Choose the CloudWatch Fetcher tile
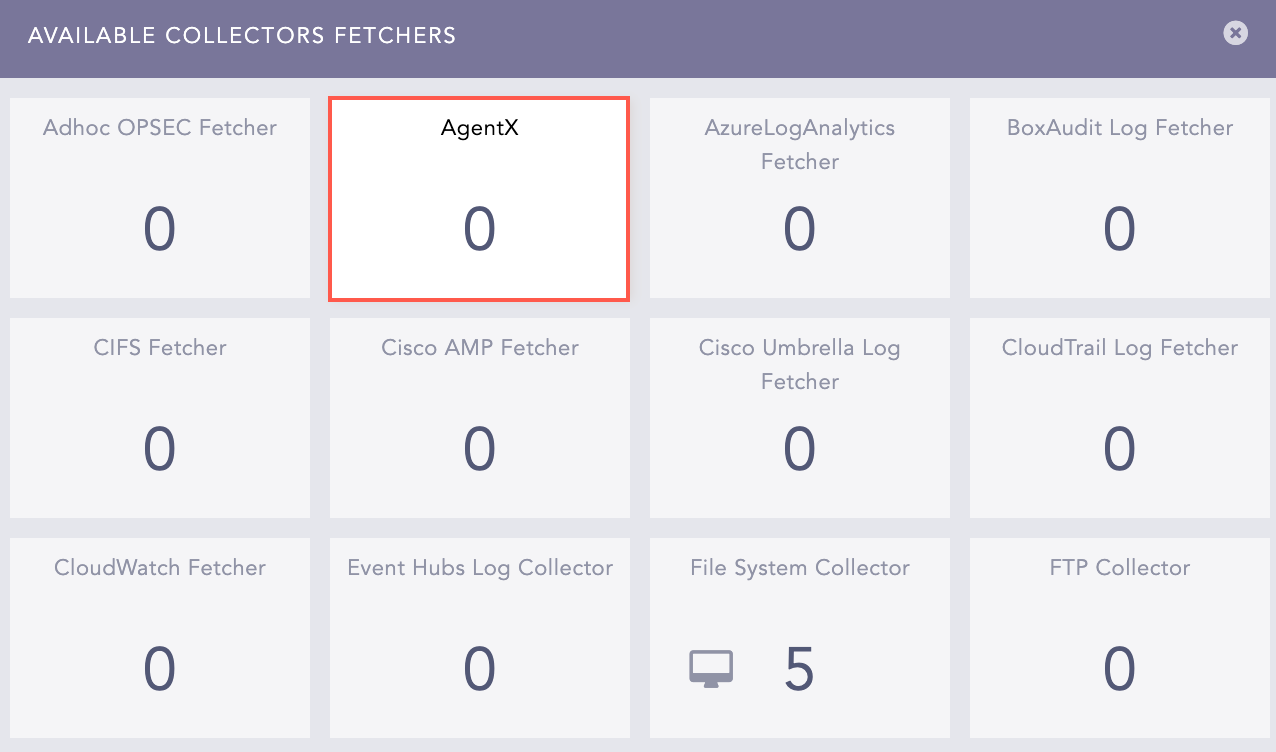Screen dimensions: 1276x752 pos(160,638)
